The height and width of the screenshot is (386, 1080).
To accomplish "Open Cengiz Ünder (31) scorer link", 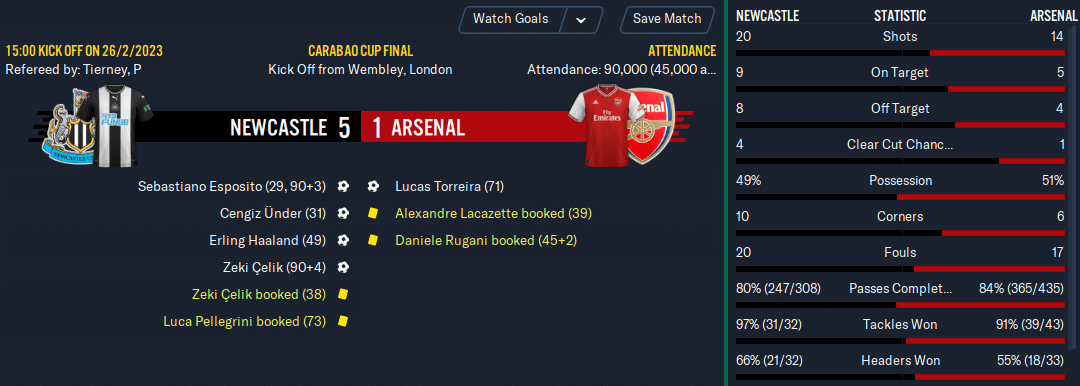I will click(271, 214).
